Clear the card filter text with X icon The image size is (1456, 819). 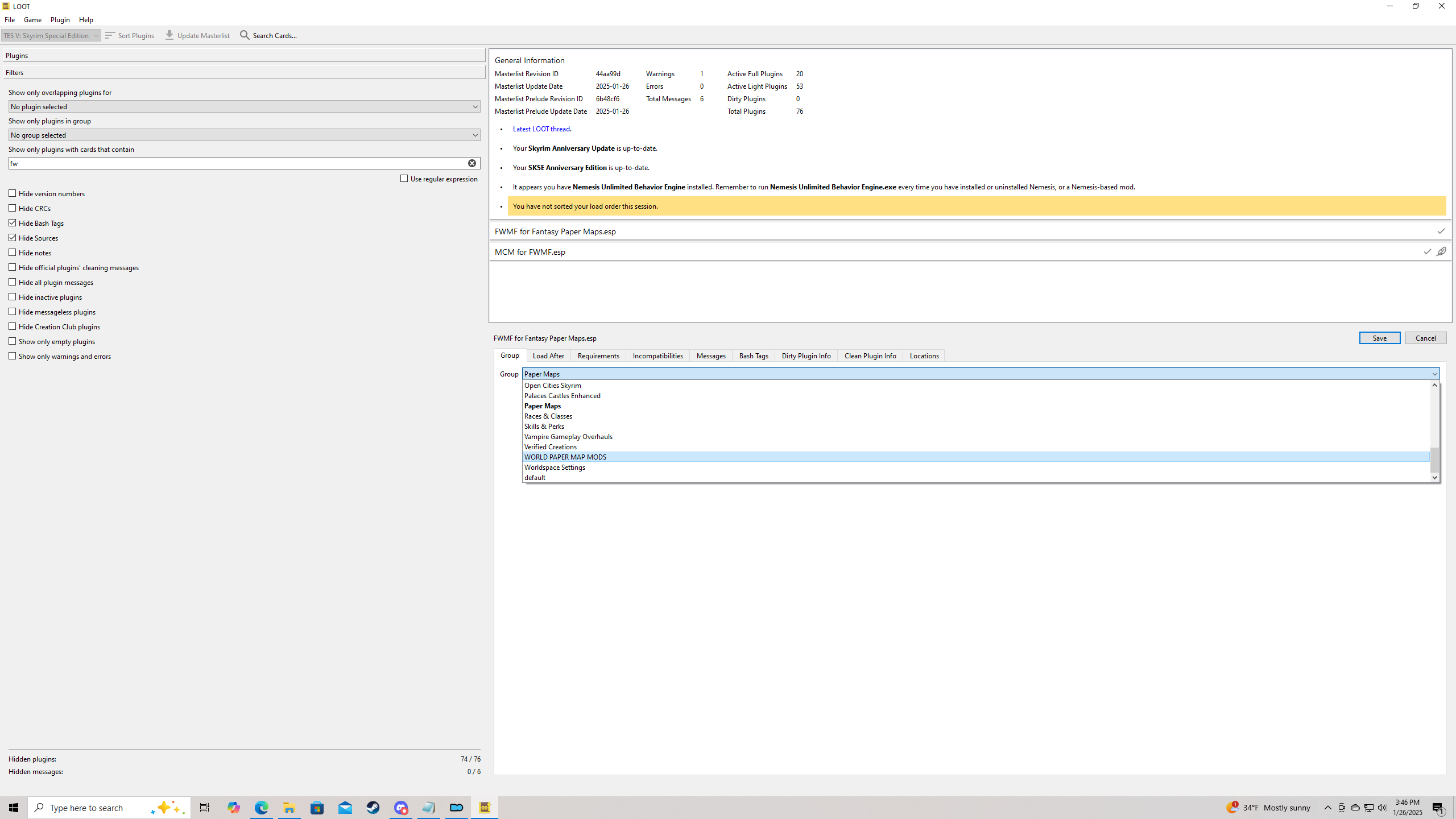tap(472, 163)
